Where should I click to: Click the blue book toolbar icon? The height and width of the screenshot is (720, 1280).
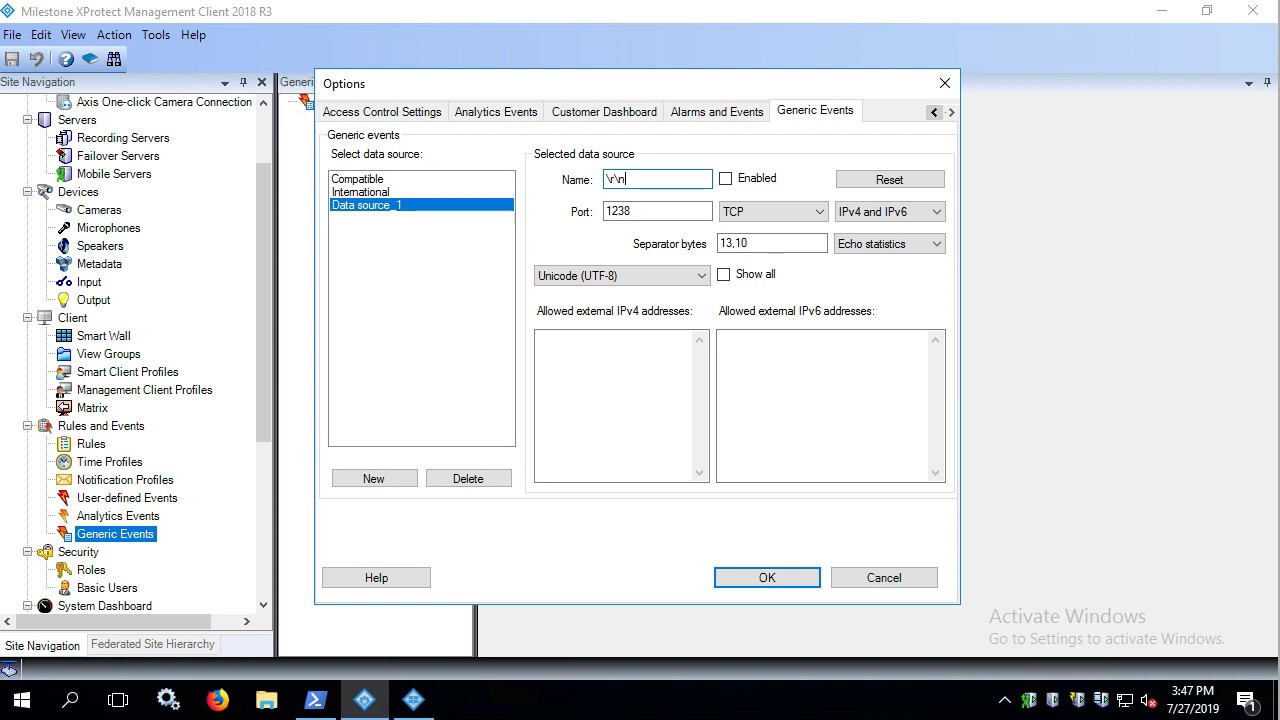pyautogui.click(x=90, y=59)
